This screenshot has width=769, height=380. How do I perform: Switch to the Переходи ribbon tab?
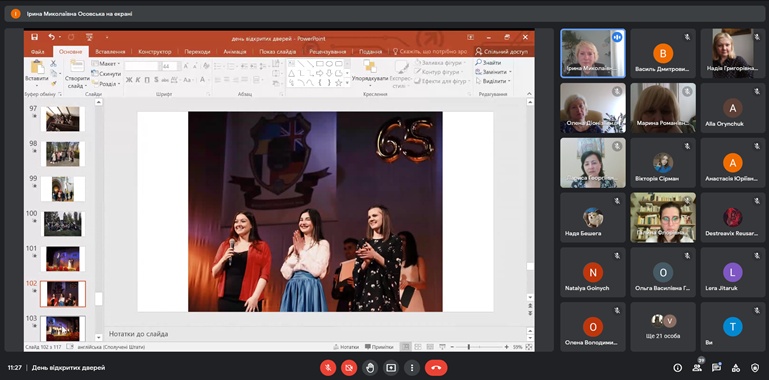click(197, 51)
